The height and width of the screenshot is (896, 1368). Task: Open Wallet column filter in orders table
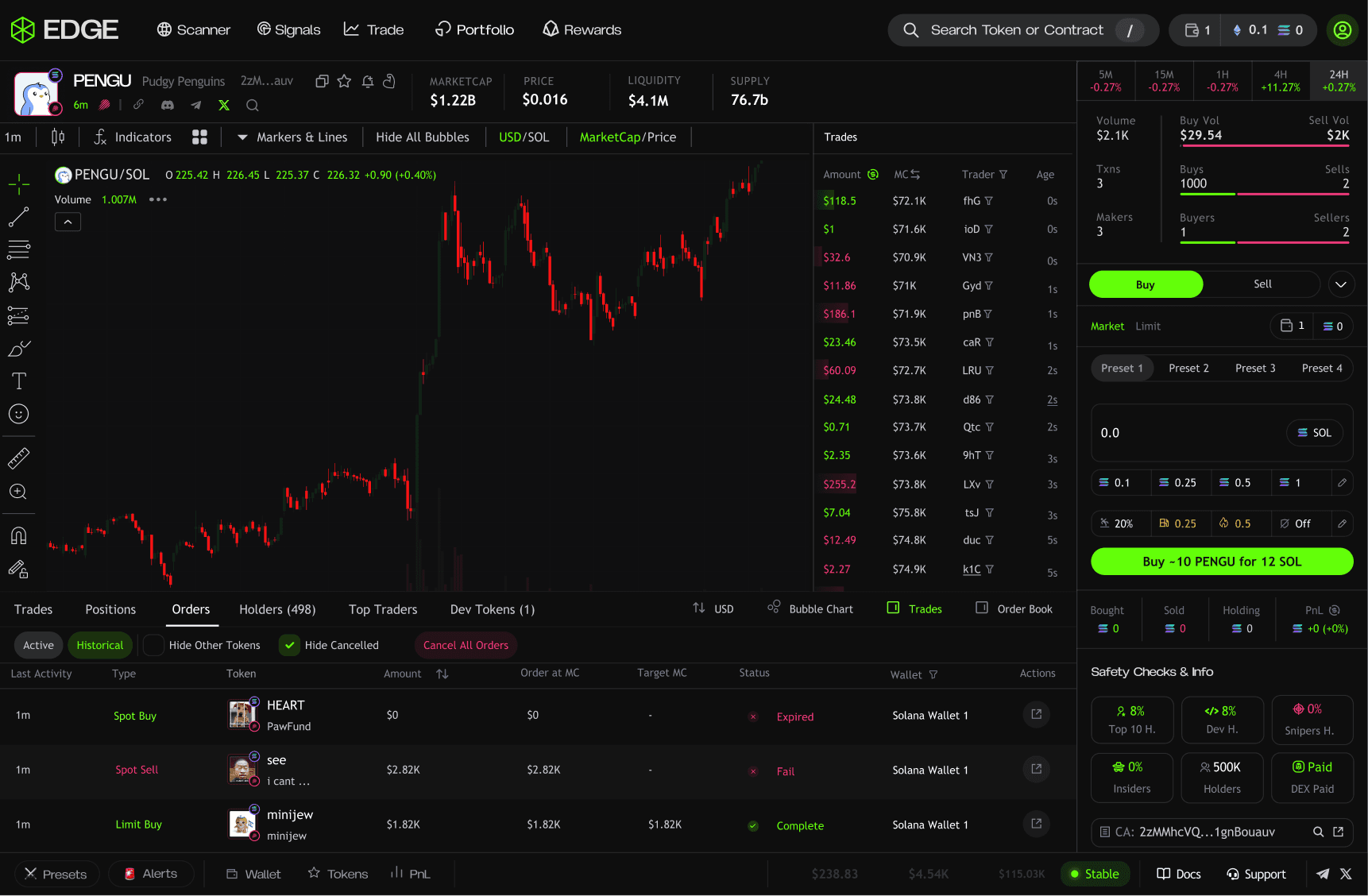(933, 674)
